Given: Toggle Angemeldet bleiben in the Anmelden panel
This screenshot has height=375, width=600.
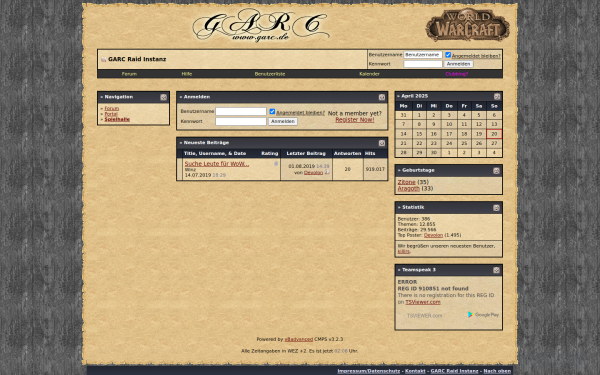Looking at the screenshot, I should click(272, 111).
